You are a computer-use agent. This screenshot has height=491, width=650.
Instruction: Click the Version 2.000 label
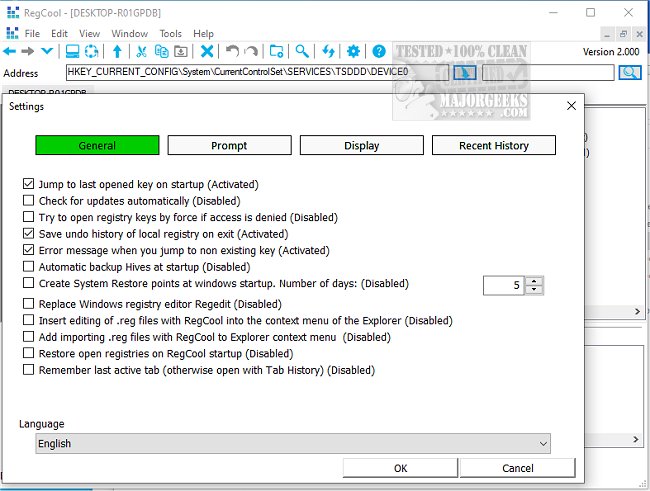pos(611,52)
